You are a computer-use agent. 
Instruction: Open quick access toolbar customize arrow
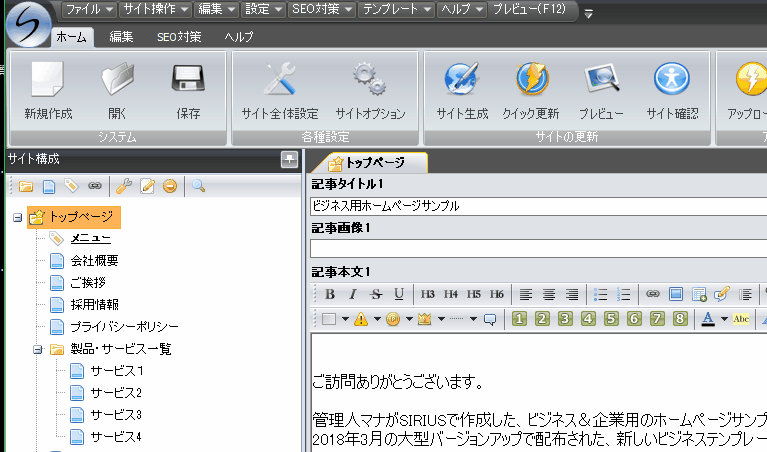pyautogui.click(x=589, y=14)
